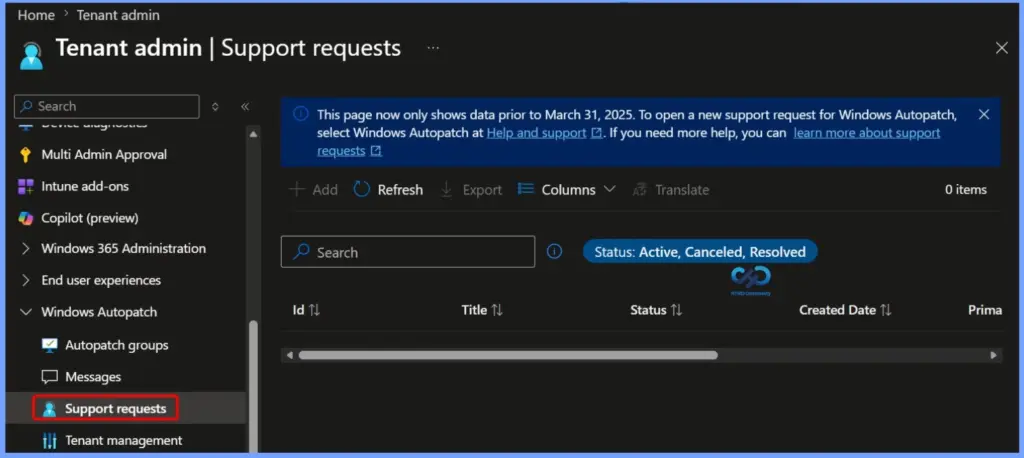This screenshot has width=1024, height=458.
Task: Click the Translate button
Action: (x=671, y=189)
